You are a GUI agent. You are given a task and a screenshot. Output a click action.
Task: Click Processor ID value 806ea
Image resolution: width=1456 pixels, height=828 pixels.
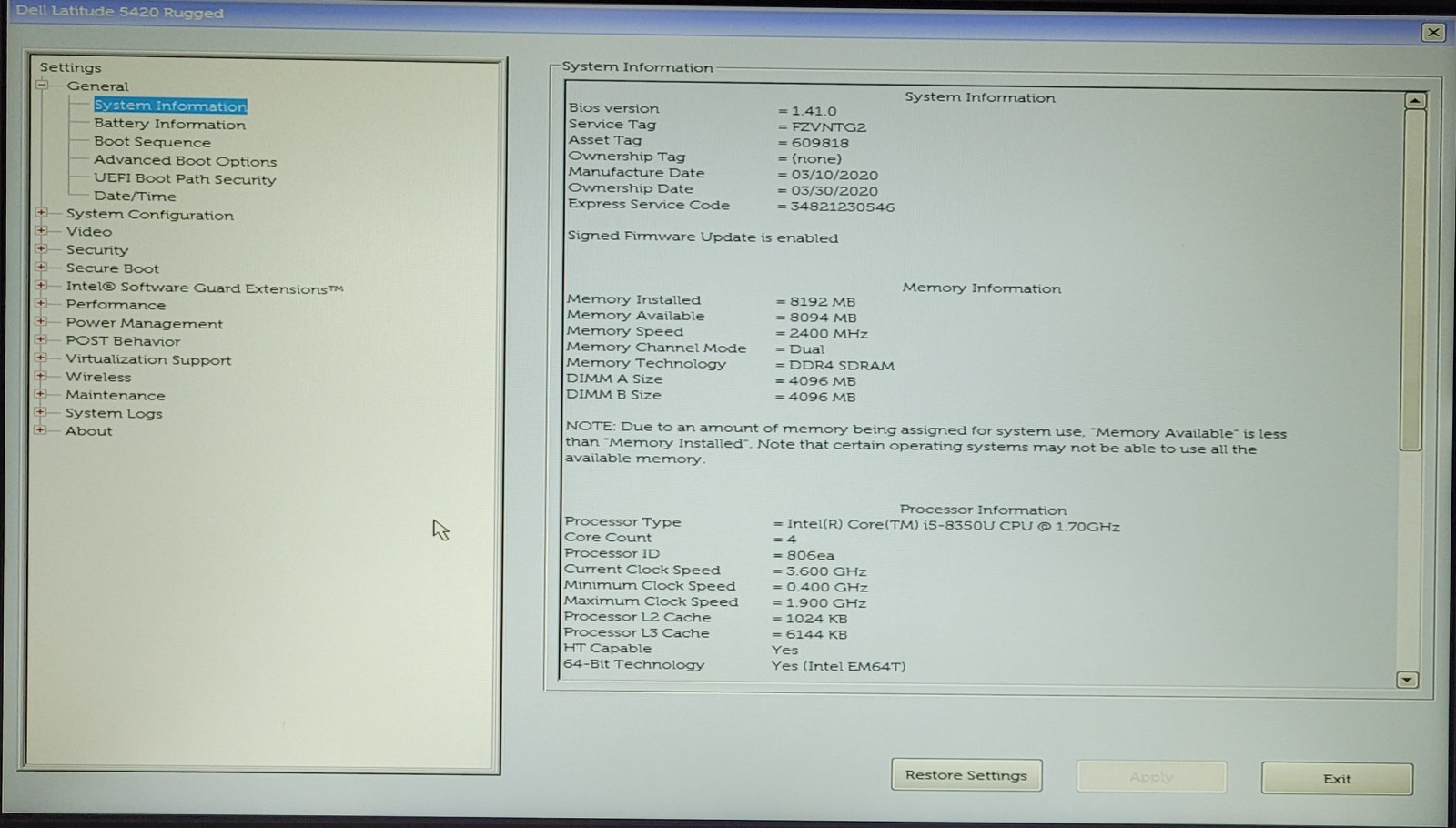810,555
